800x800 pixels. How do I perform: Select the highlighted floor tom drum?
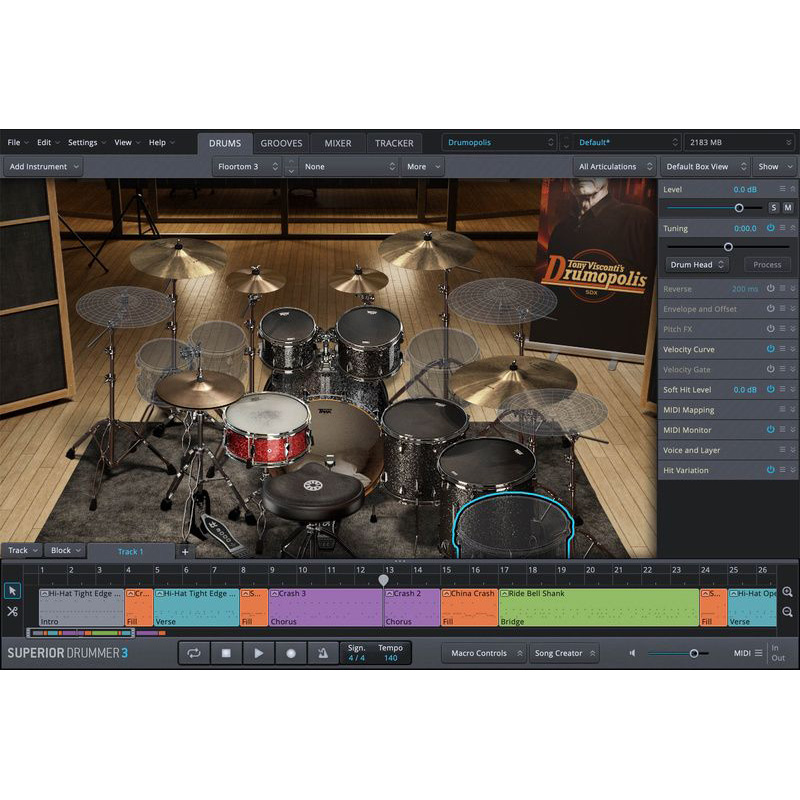click(x=513, y=526)
